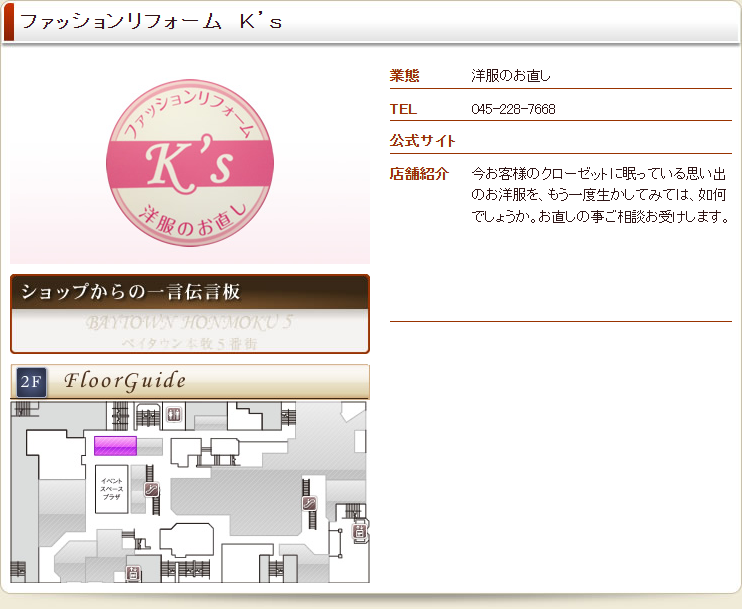Image resolution: width=742 pixels, height=609 pixels.
Task: Click the TEL label
Action: pyautogui.click(x=403, y=109)
